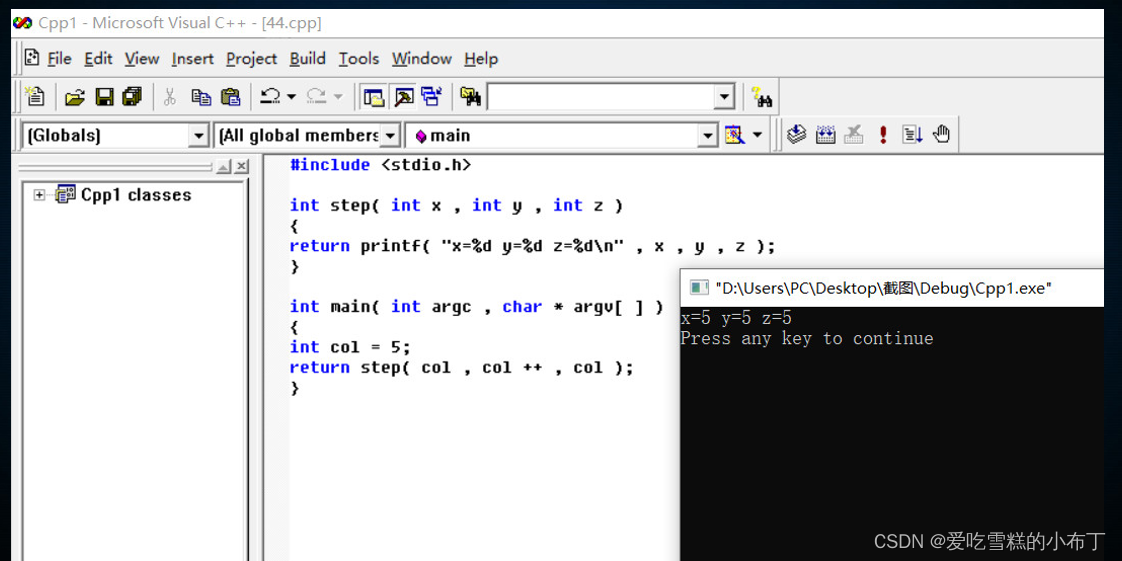Toggle the Output window icon
This screenshot has width=1122, height=561.
(404, 97)
